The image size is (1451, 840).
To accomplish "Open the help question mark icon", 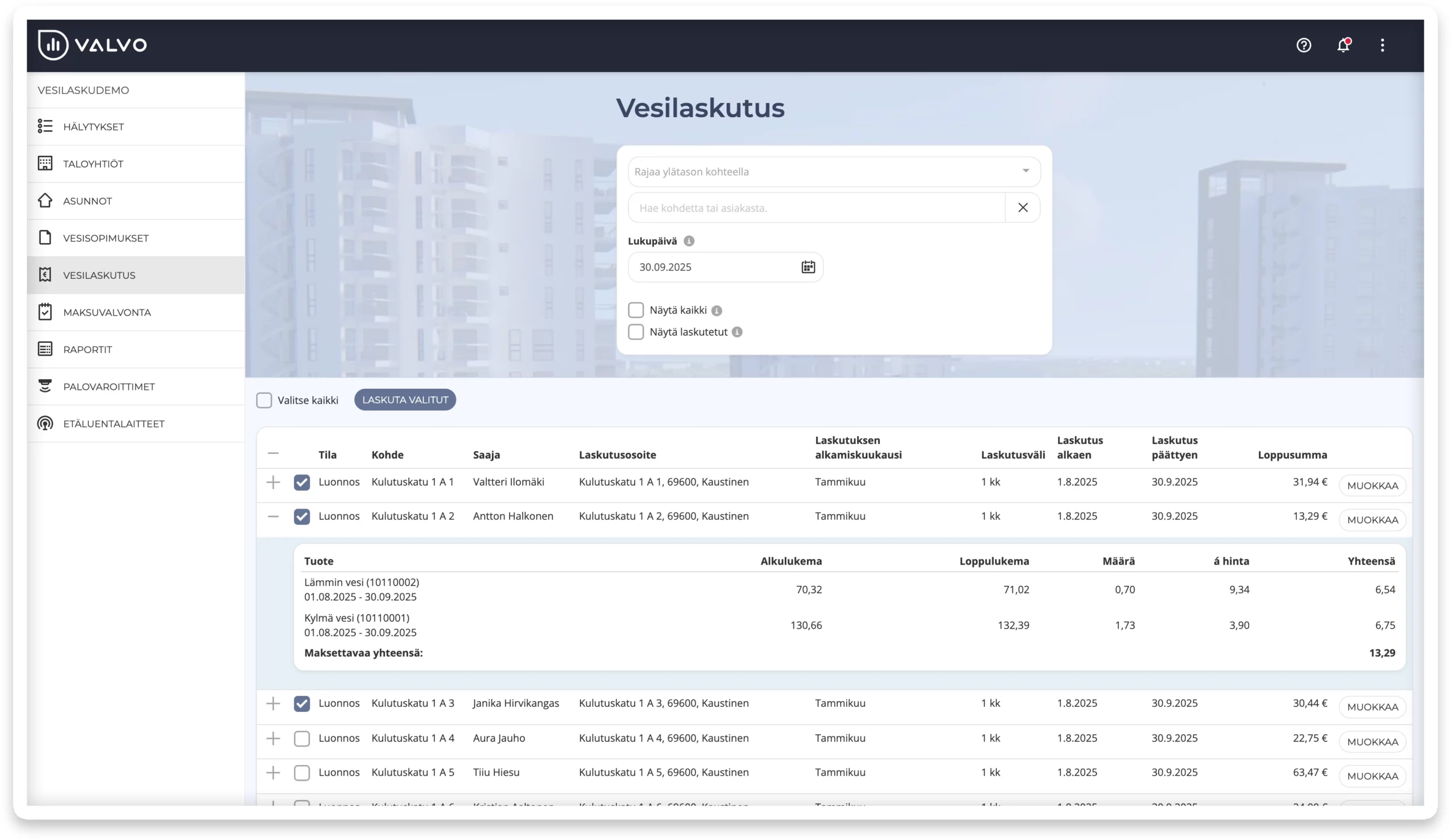I will [1304, 45].
